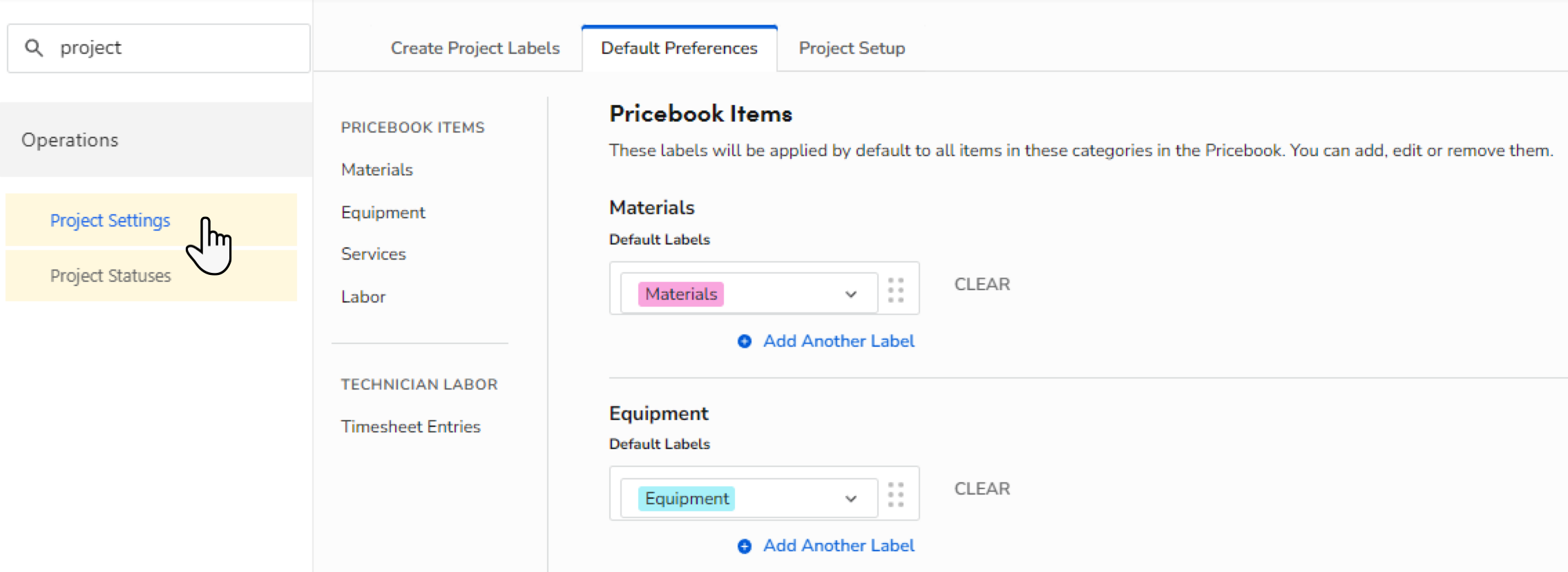1568x572 pixels.
Task: Add another label under Equipment
Action: tap(838, 546)
